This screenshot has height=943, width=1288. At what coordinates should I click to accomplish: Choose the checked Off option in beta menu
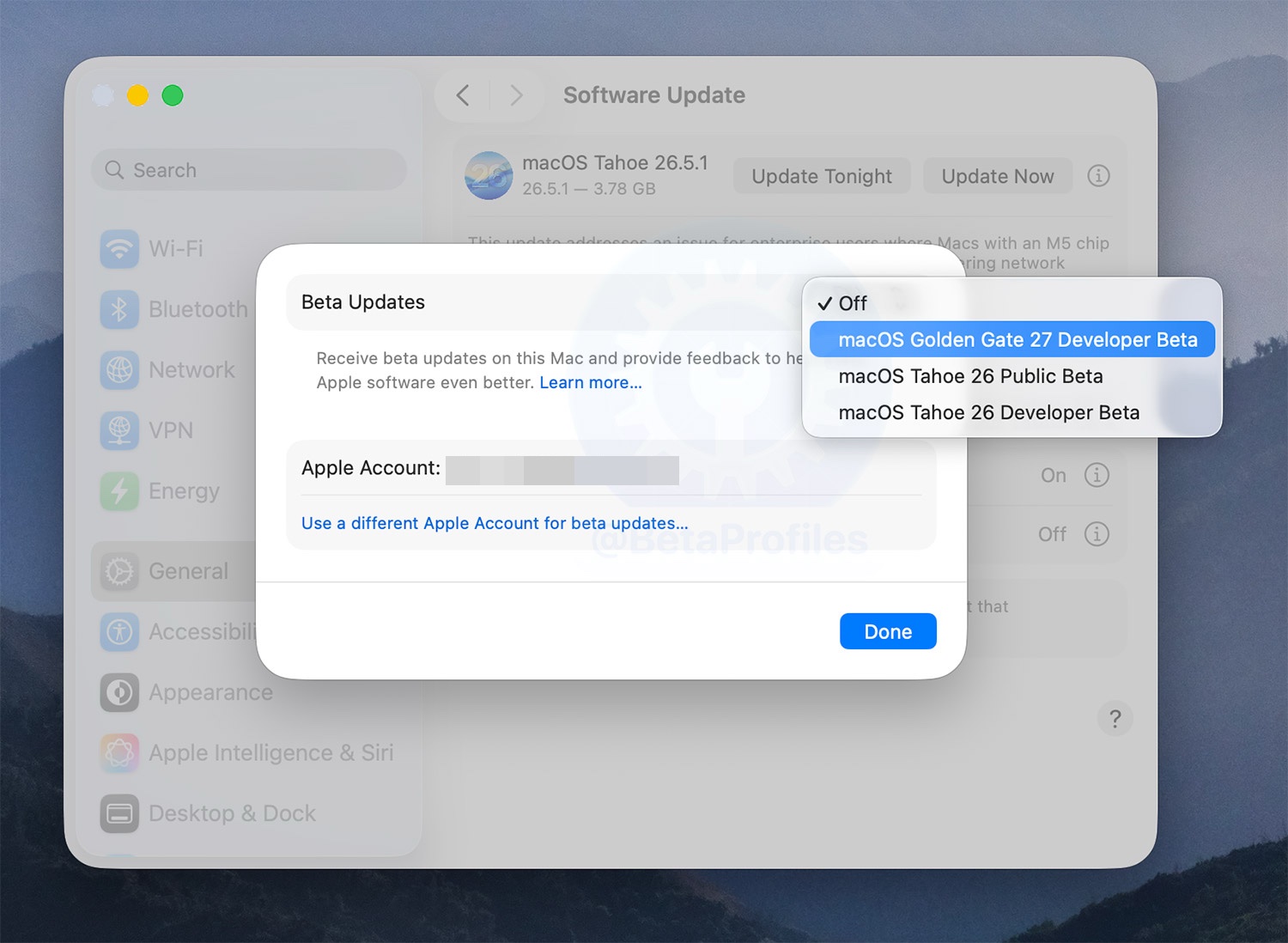click(x=1012, y=303)
